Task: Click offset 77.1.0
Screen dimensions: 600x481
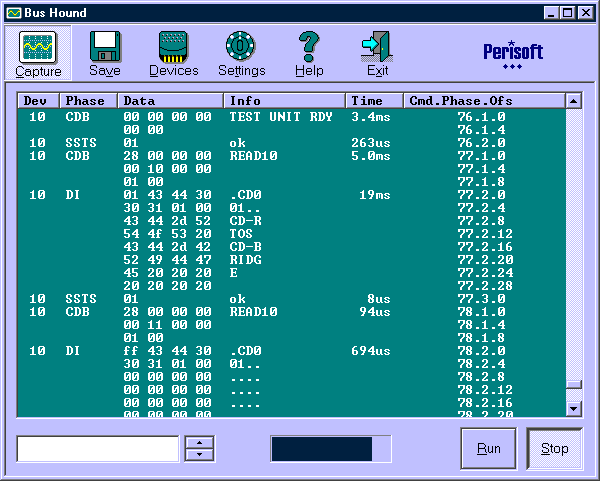Action: point(481,156)
